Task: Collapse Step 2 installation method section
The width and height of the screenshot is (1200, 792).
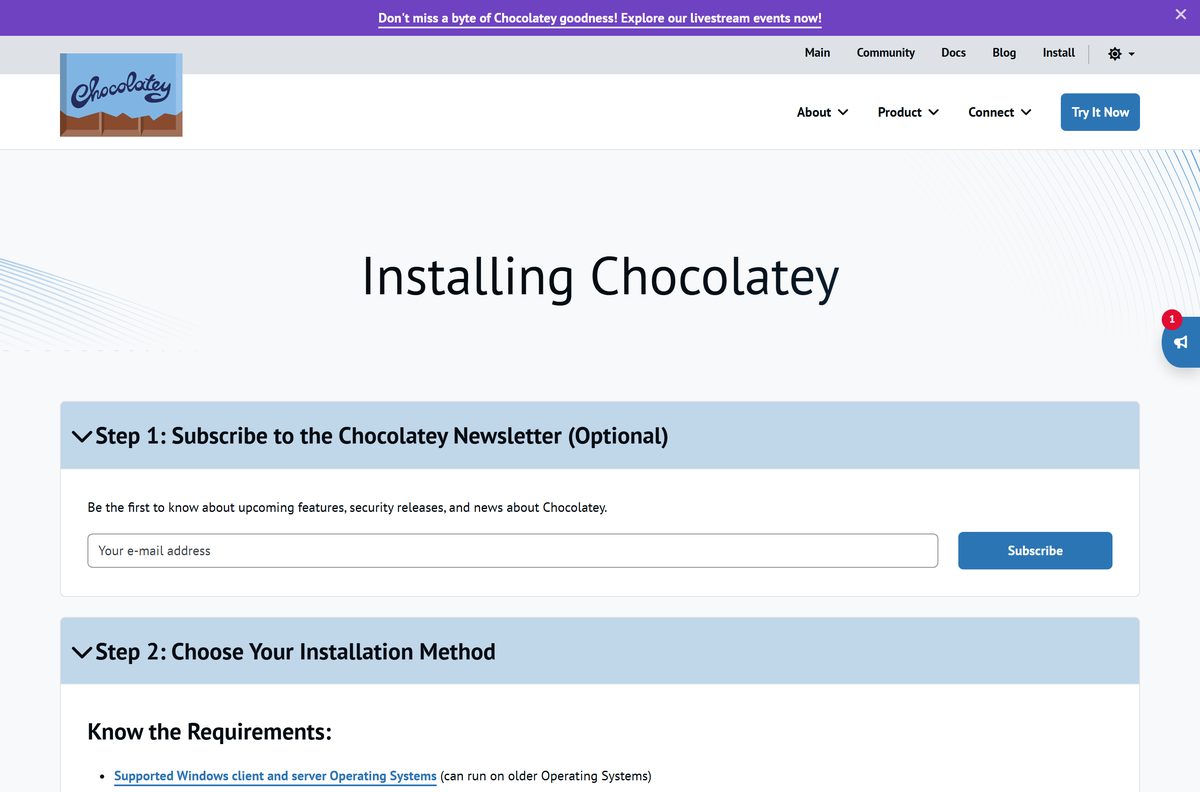Action: [600, 652]
